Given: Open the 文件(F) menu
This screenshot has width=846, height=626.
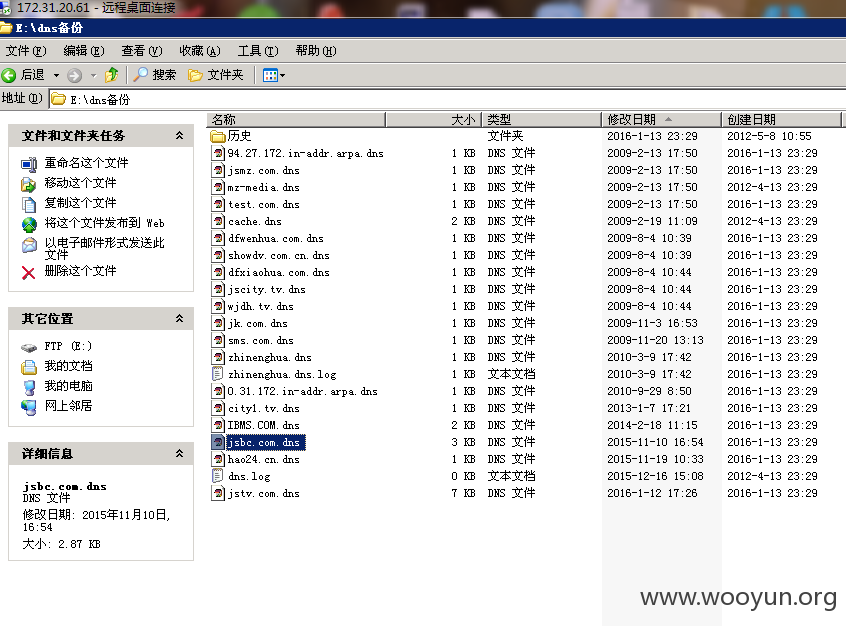Looking at the screenshot, I should pyautogui.click(x=26, y=51).
